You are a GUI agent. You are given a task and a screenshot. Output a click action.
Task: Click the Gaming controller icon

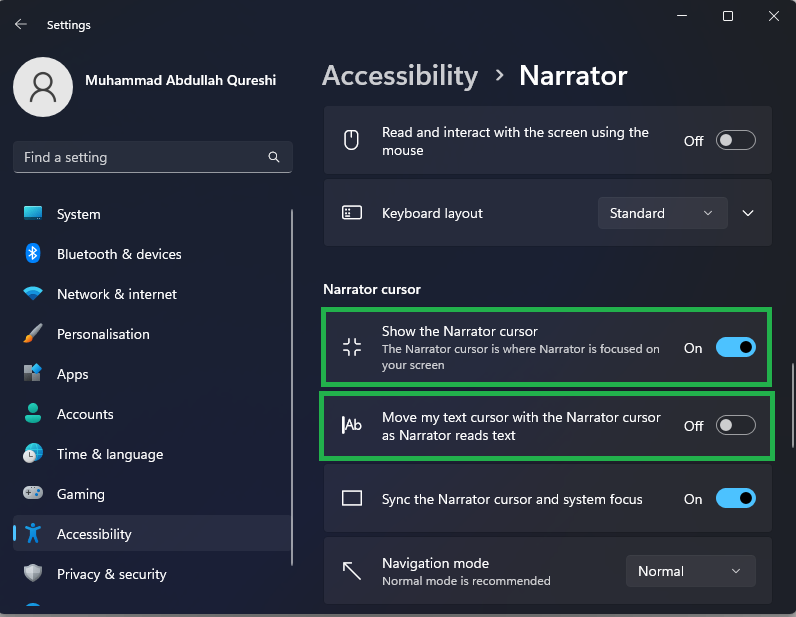pos(33,494)
